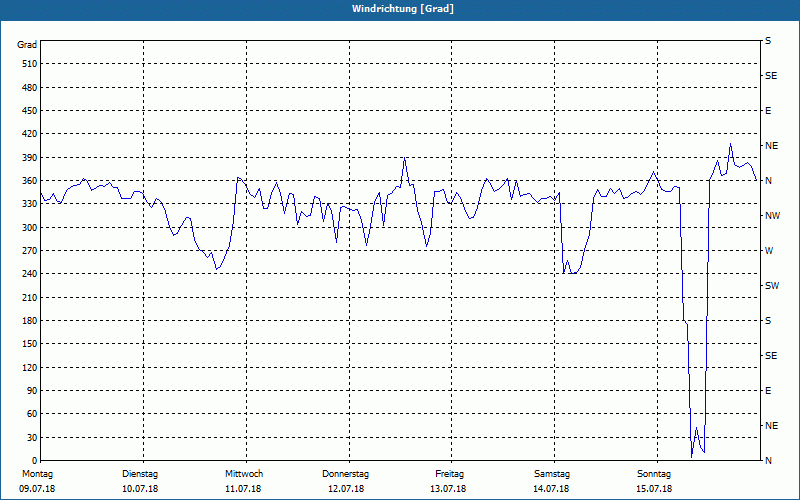The width and height of the screenshot is (800, 500).
Task: Select the 420 value on left axis
Action: tap(30, 134)
